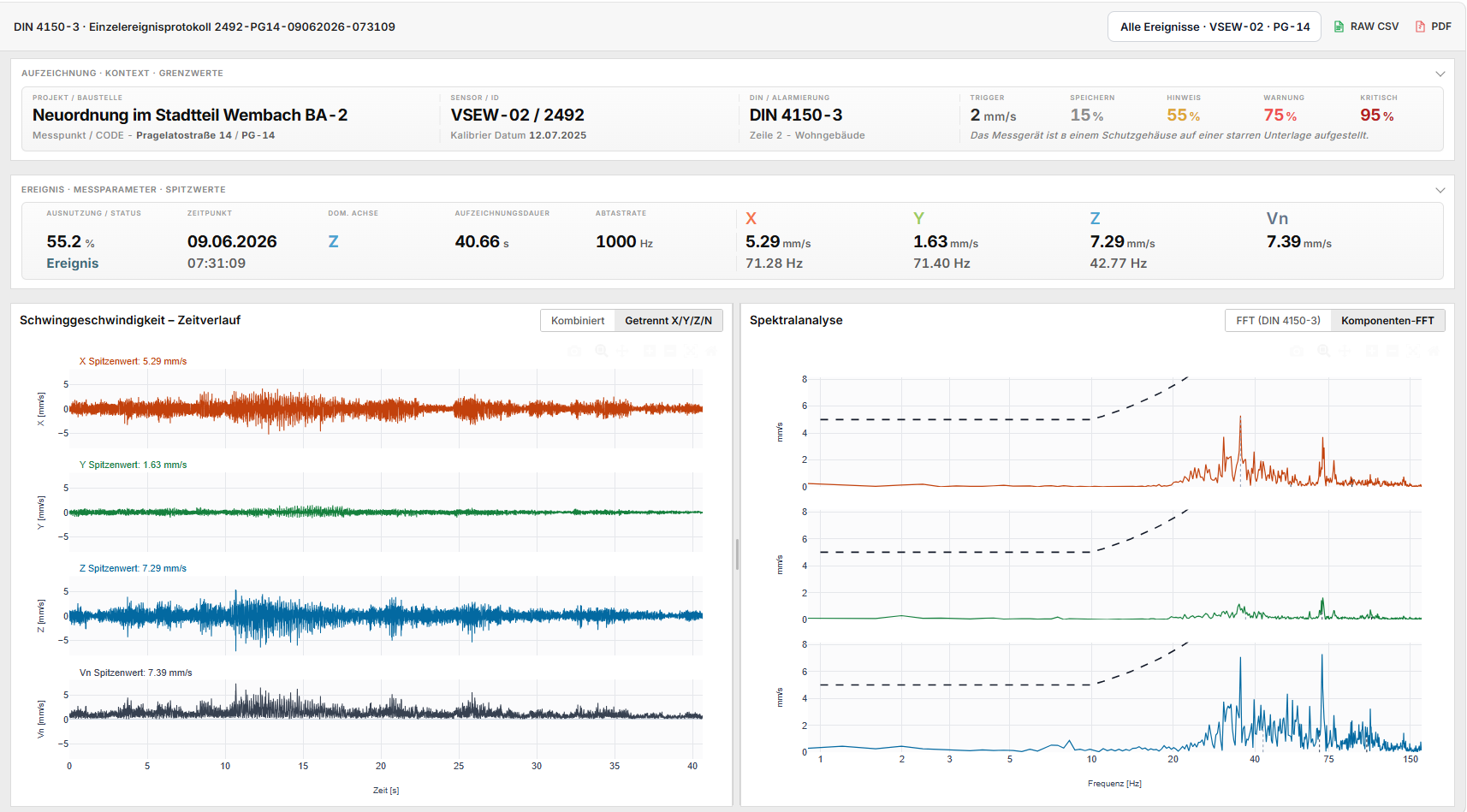
Task: Select Getrennt X/Y/Z/N view
Action: (x=668, y=321)
